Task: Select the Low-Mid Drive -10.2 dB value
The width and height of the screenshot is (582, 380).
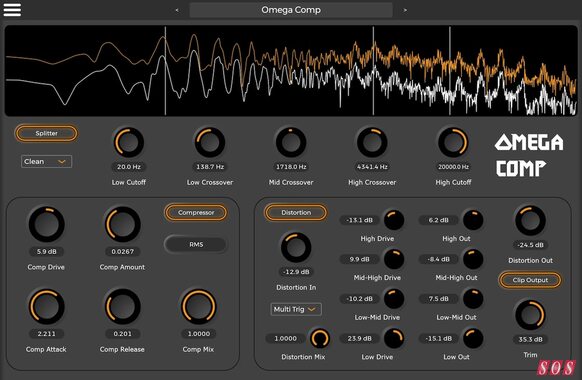Action: (359, 299)
